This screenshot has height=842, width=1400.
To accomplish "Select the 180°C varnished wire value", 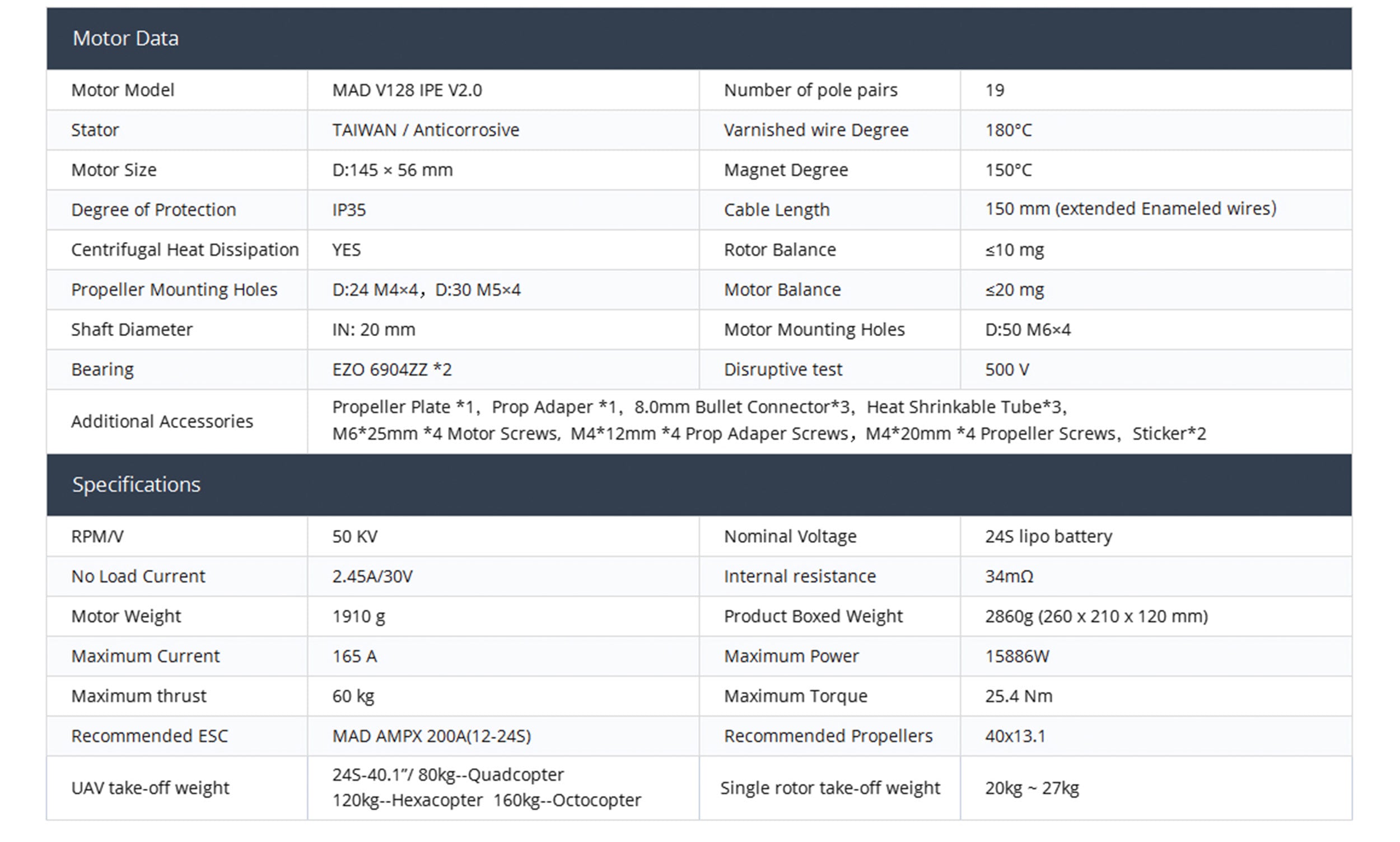I will [1007, 130].
